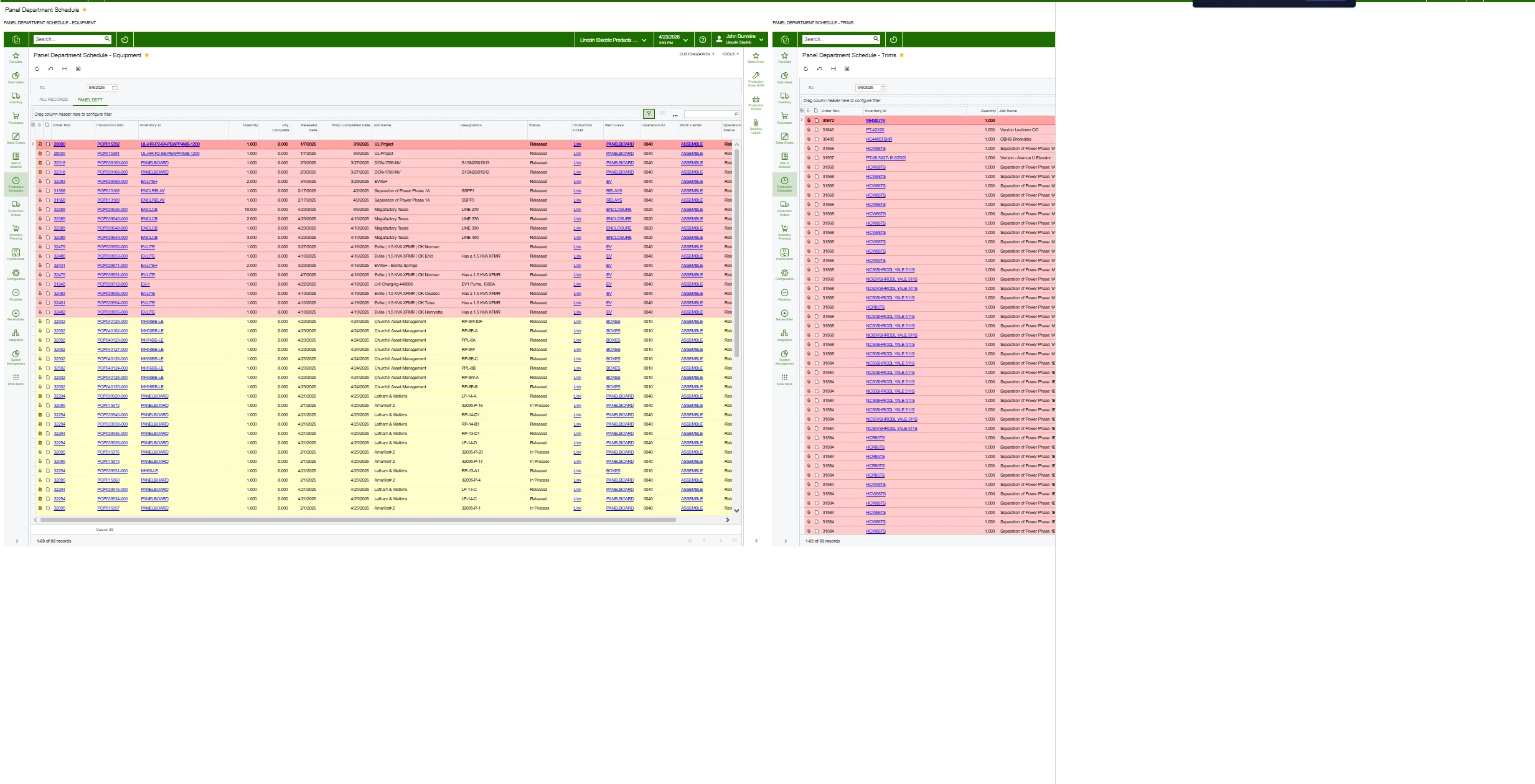The width and height of the screenshot is (1535, 784).
Task: Open Data Views in left sidebar
Action: tap(16, 77)
